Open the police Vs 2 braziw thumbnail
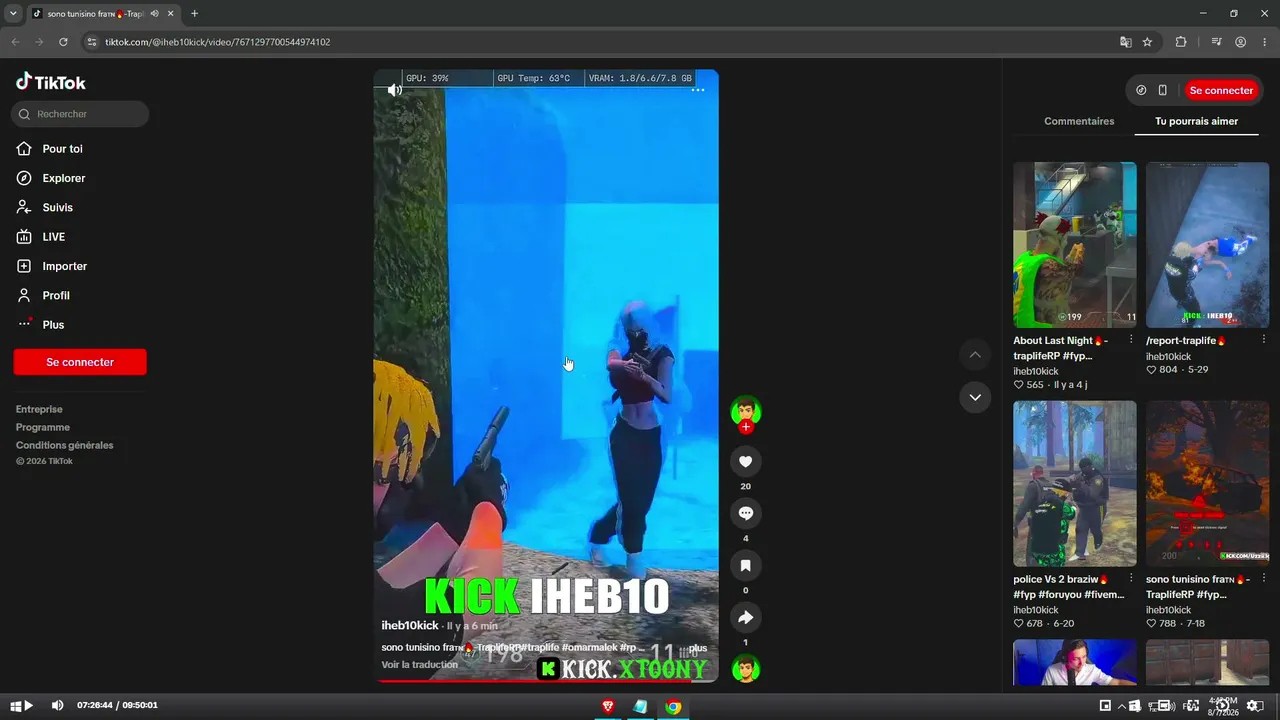Screen dimensions: 1280x720 click(1075, 484)
